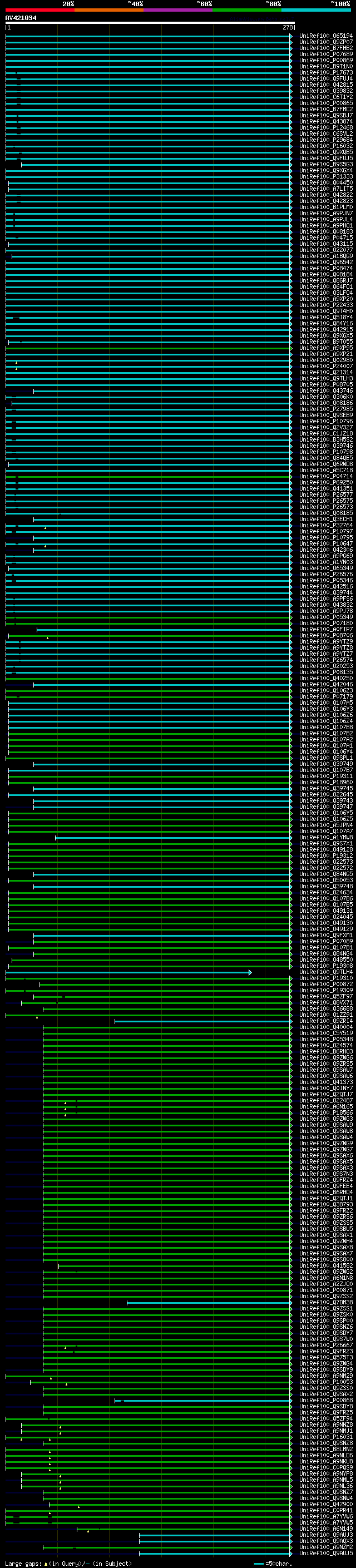
Task: Open the UniRef100_Q9AUJ5 hit label
Action: (x=325, y=1553)
